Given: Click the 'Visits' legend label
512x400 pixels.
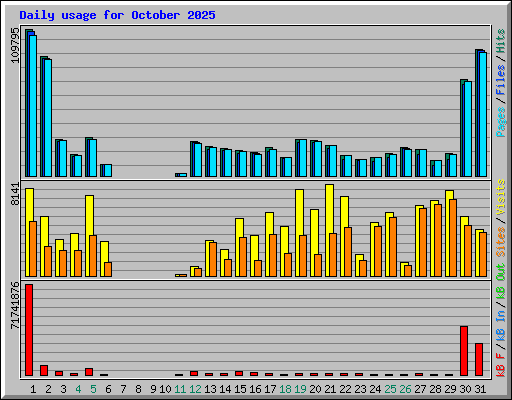Looking at the screenshot, I should coord(501,197).
